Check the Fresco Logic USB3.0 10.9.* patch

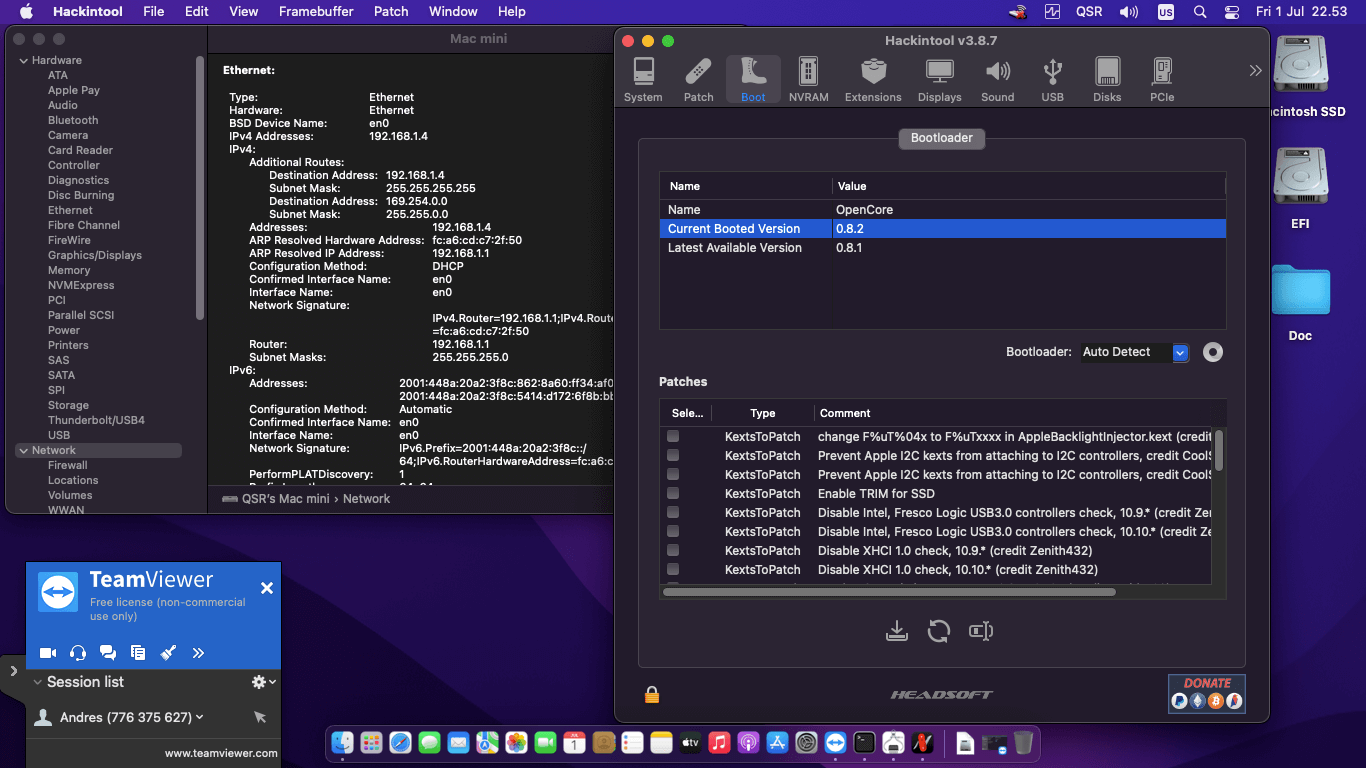click(673, 512)
